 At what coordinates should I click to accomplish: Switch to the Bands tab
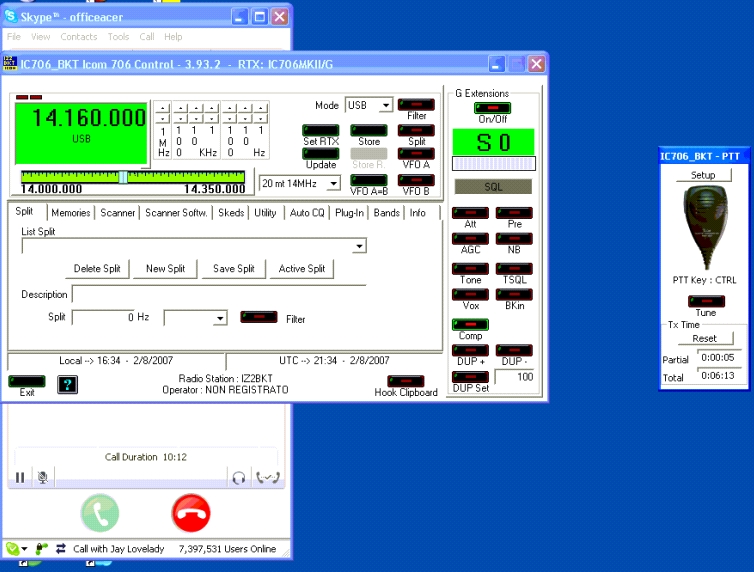(x=387, y=212)
